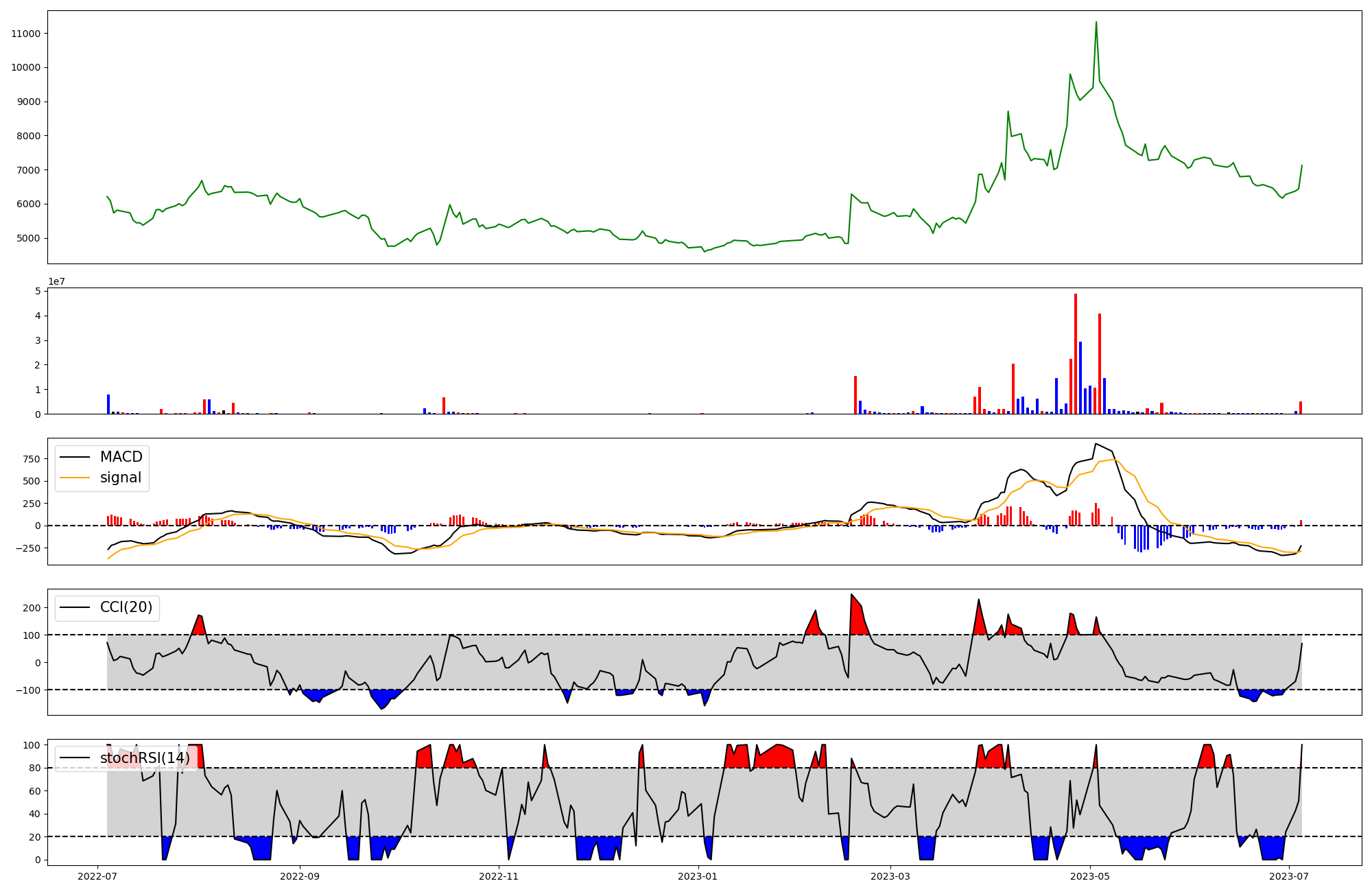Click the 2022-11 date tick label
This screenshot has width=1372, height=892.
pos(499,876)
